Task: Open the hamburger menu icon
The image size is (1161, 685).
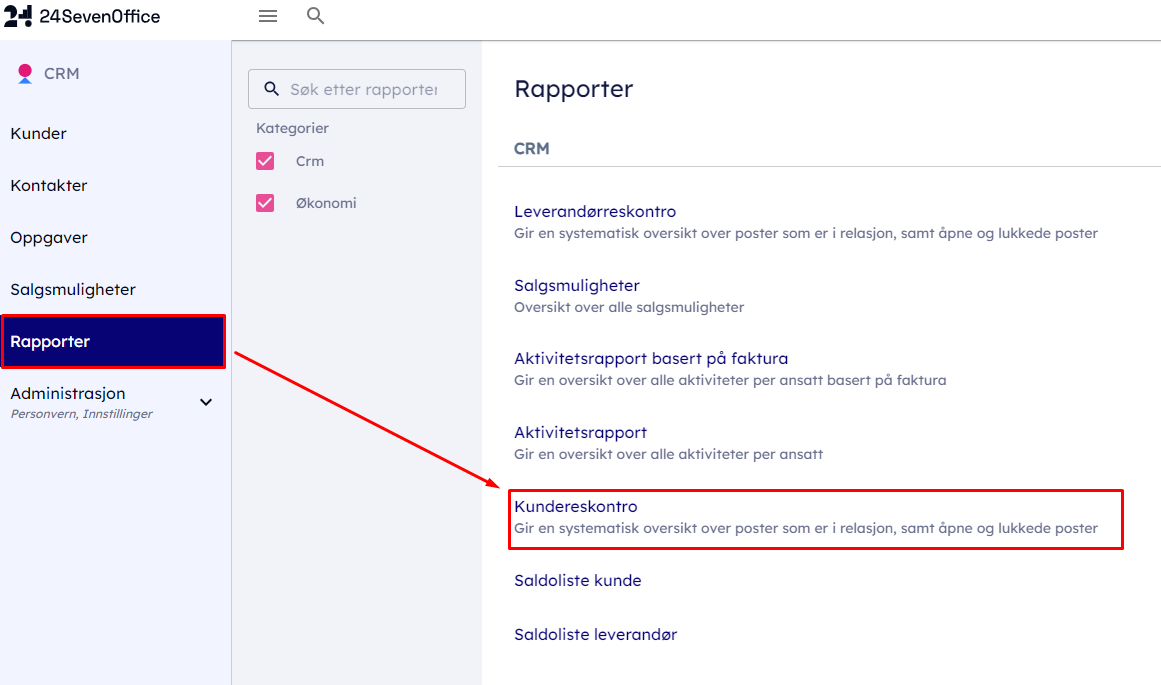Action: [267, 16]
